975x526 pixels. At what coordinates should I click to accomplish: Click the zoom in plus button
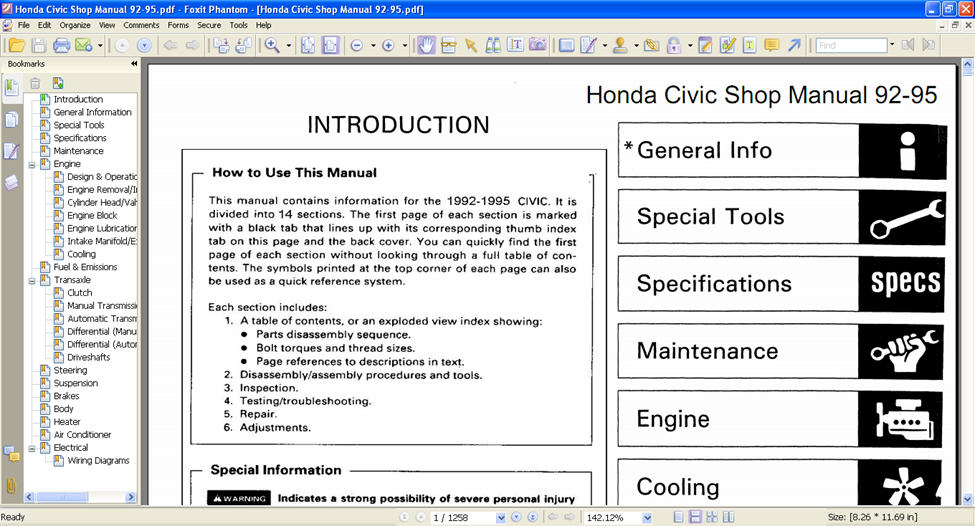(388, 45)
